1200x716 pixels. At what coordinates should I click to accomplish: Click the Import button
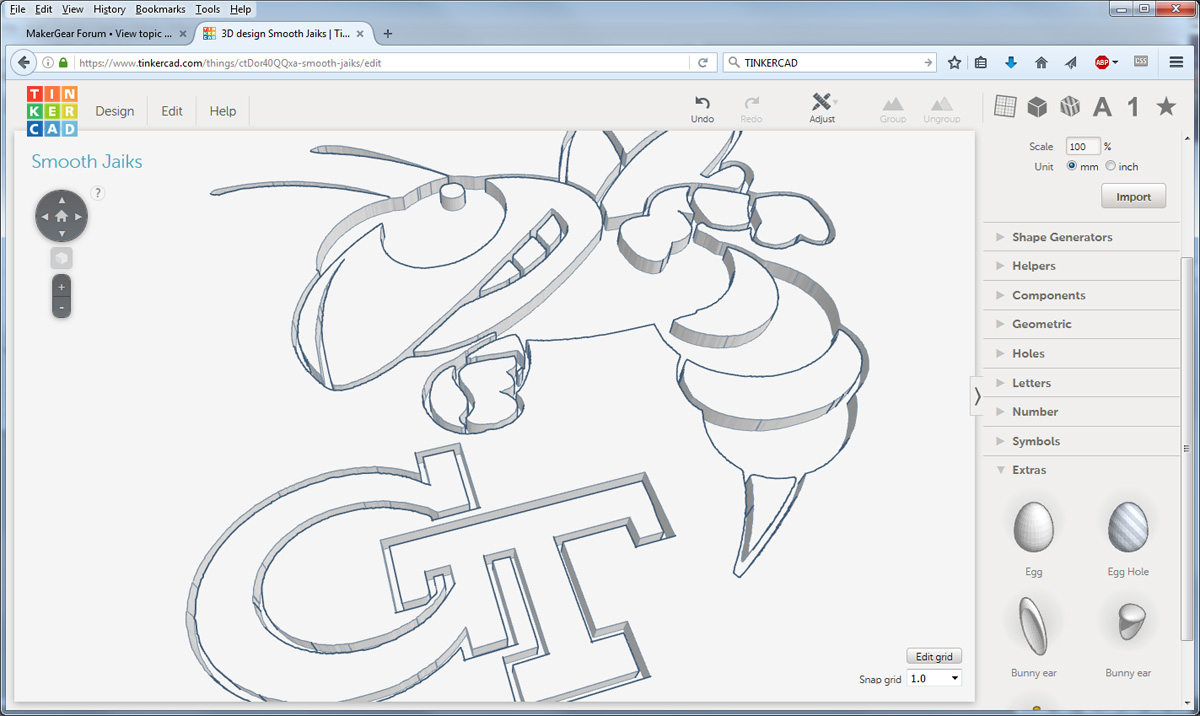[x=1133, y=197]
